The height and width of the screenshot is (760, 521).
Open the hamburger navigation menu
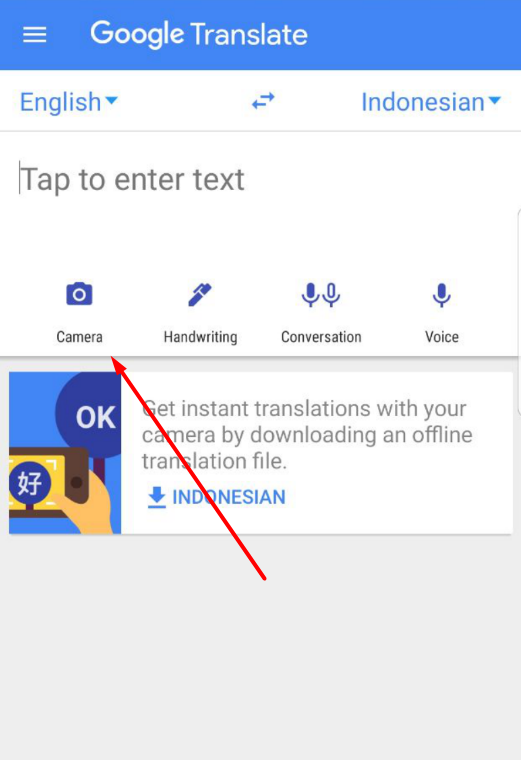34,34
